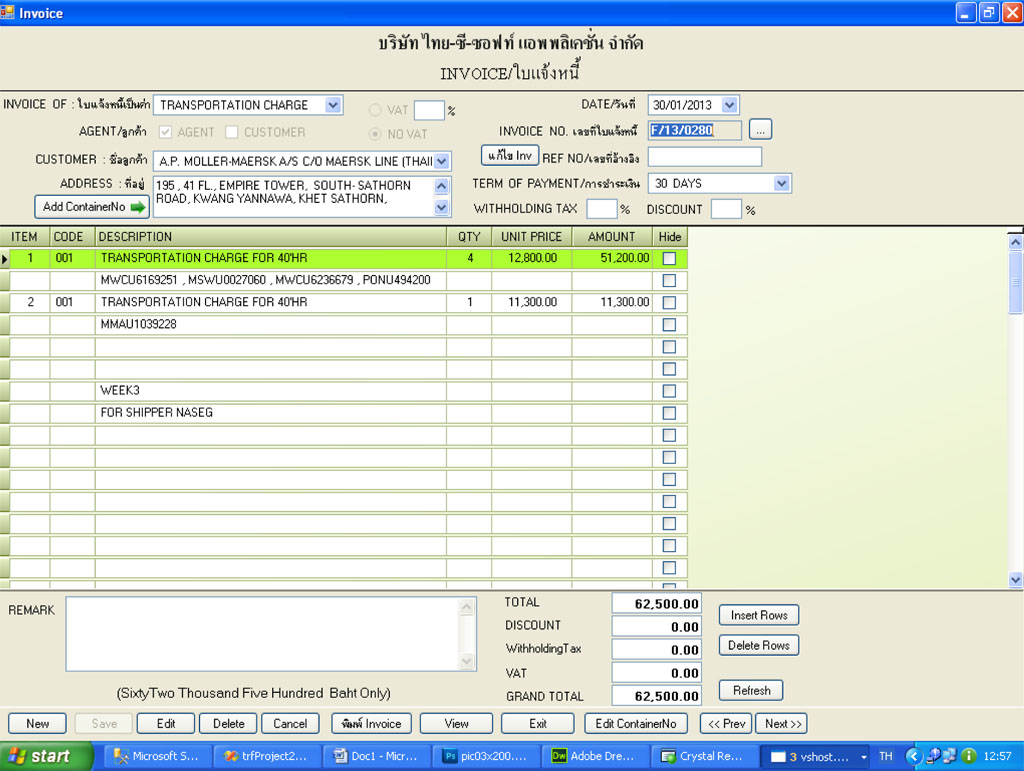Click the Next >> record button
This screenshot has height=771, width=1024.
point(782,724)
